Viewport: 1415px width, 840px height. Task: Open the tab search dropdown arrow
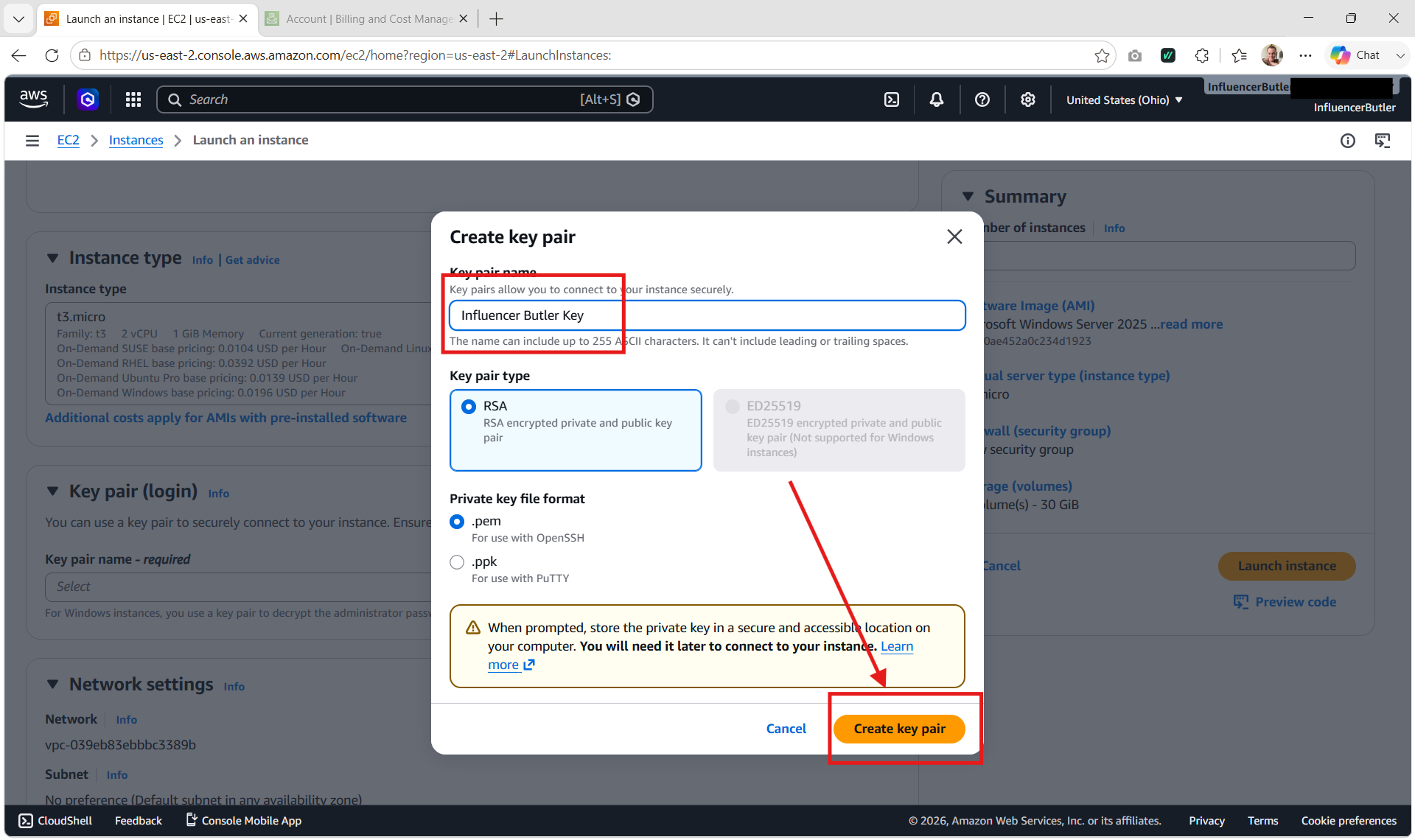coord(19,19)
